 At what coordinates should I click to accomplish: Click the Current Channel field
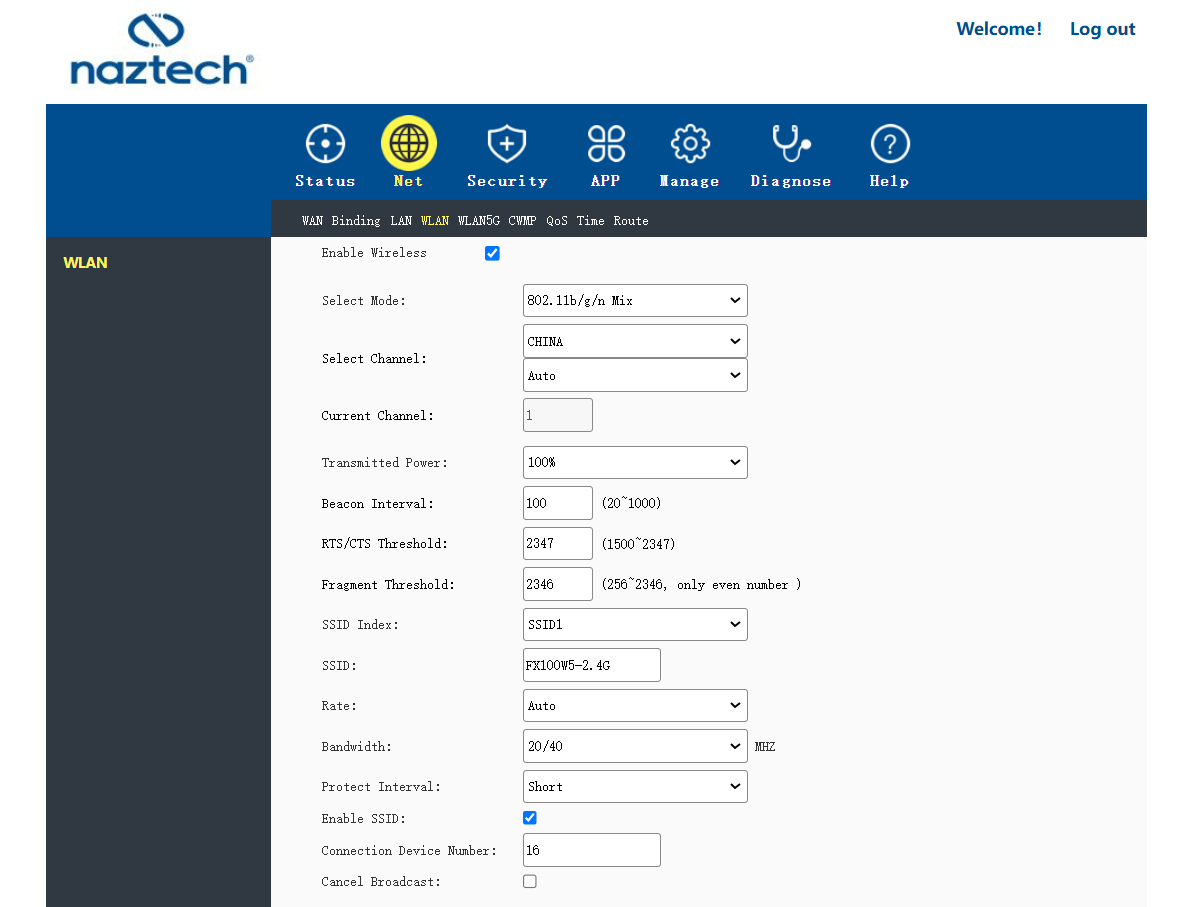558,415
